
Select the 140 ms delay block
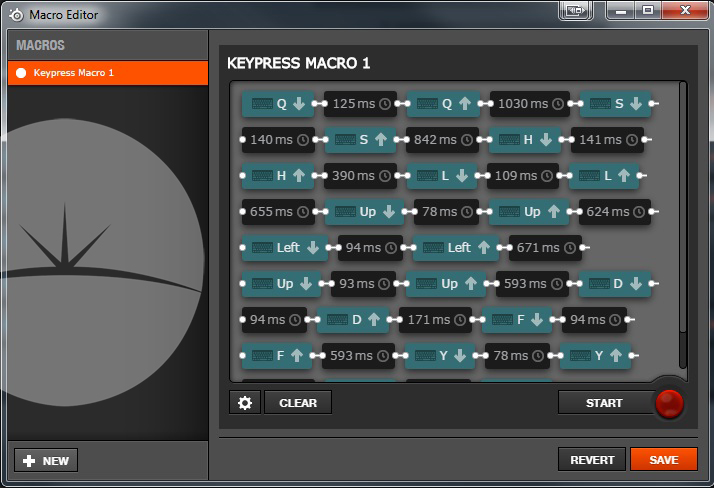[278, 140]
